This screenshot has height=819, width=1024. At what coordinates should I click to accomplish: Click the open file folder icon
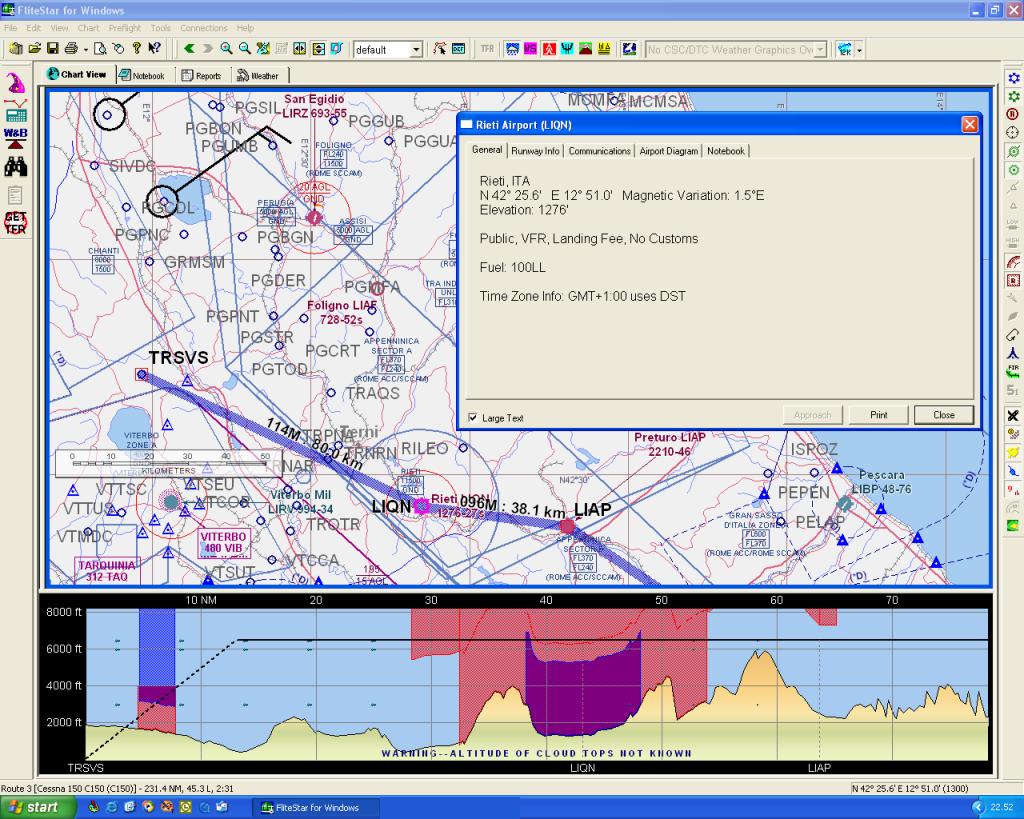pyautogui.click(x=35, y=48)
